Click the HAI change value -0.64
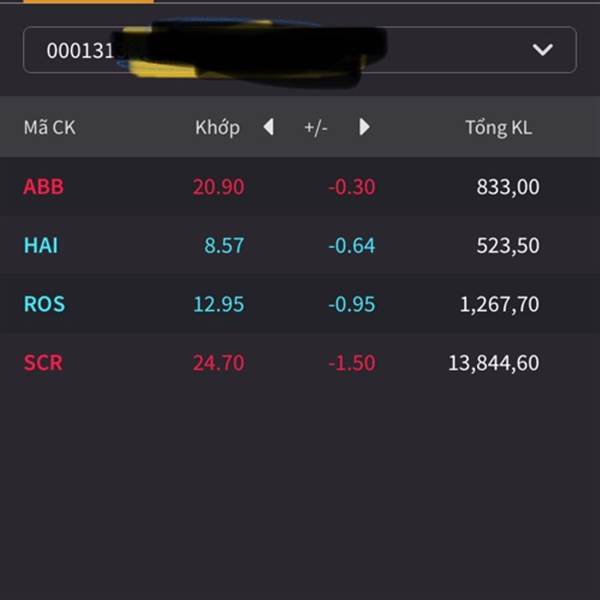 coord(352,246)
